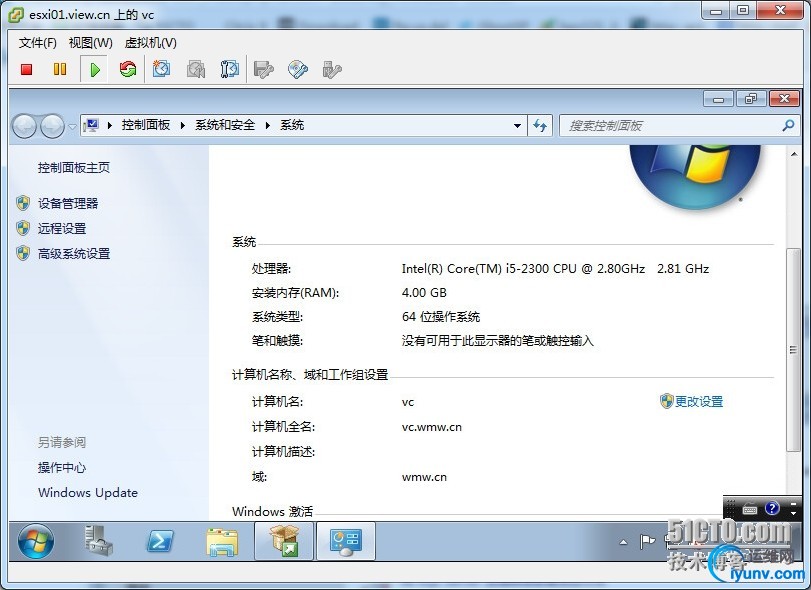811x590 pixels.
Task: Go back with the Explorer back arrow
Action: tap(24, 126)
